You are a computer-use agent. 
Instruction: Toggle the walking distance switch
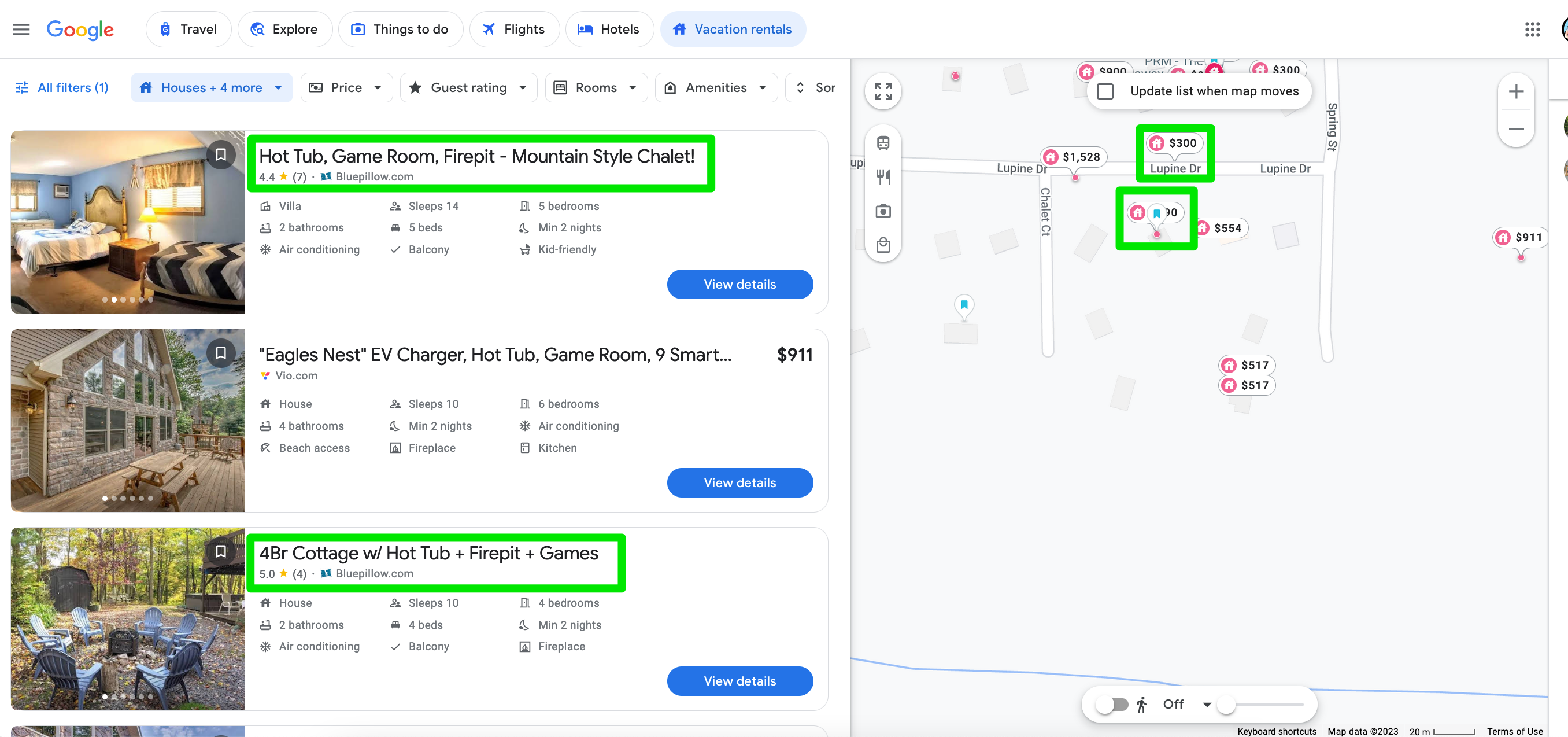pos(1111,705)
